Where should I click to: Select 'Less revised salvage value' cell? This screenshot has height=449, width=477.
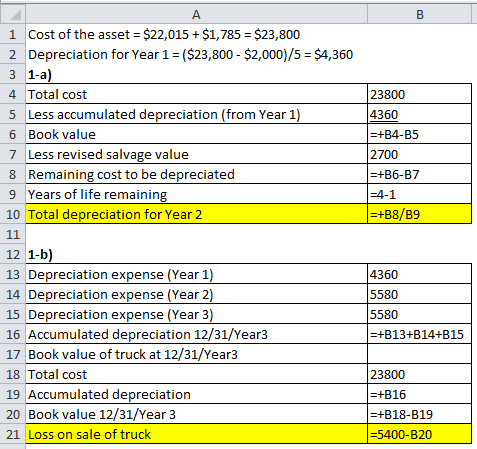(x=196, y=154)
